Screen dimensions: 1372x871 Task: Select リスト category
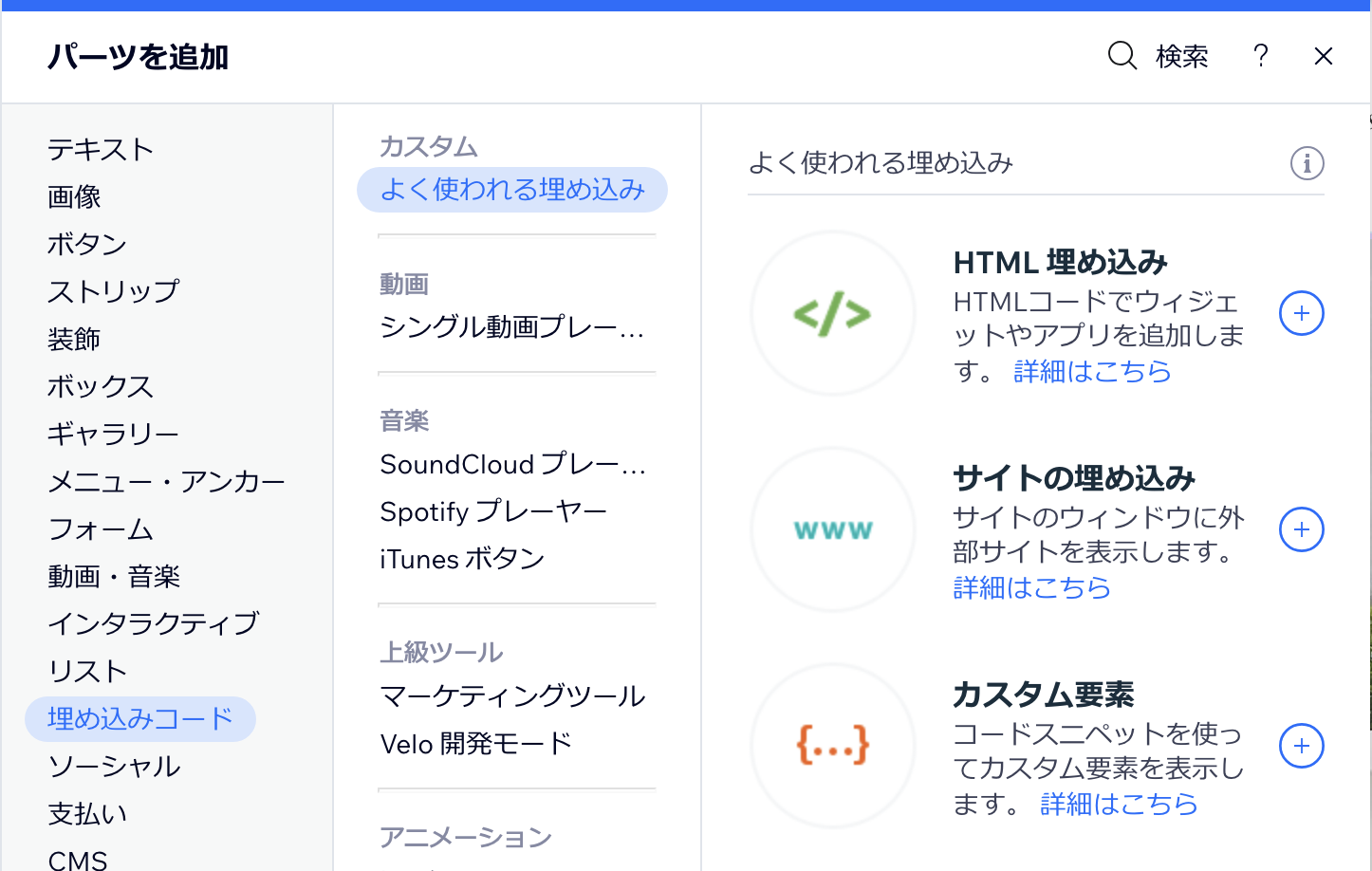tap(87, 672)
